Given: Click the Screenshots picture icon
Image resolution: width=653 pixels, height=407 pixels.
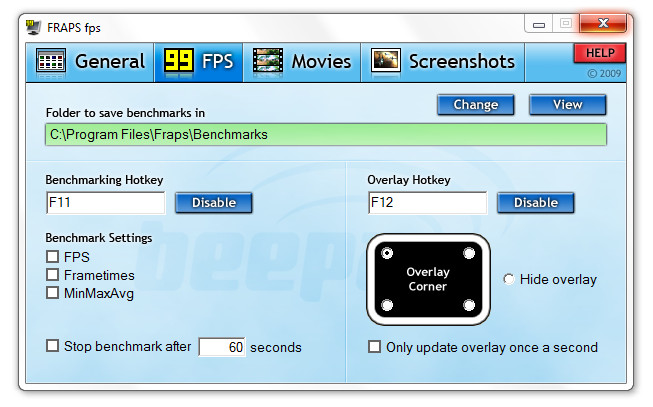Looking at the screenshot, I should tap(386, 61).
